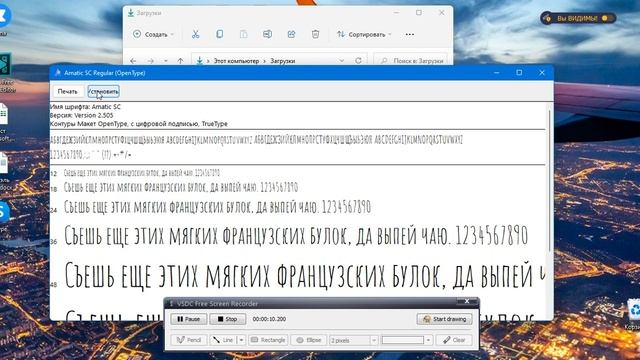Select Загрузки in the address breadcrumb
This screenshot has width=640, height=360.
pyautogui.click(x=282, y=61)
